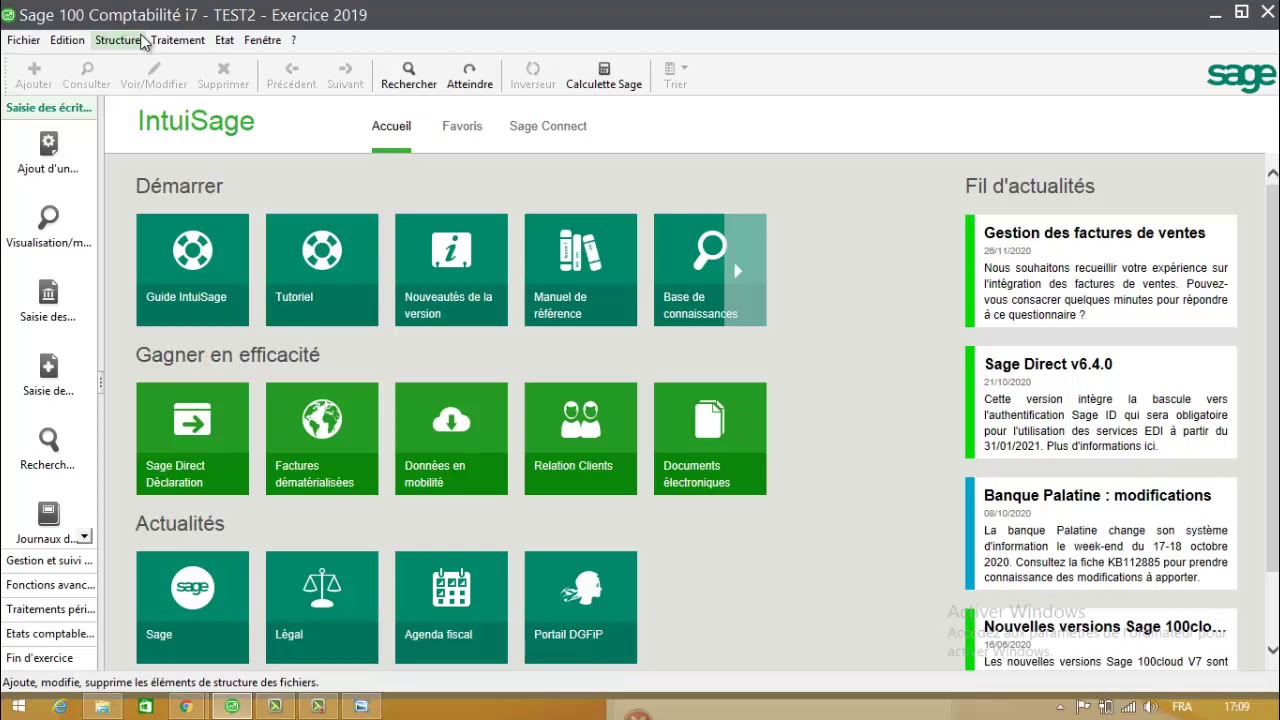Click Recherch... sidebar icon
Image resolution: width=1280 pixels, height=720 pixels.
[x=48, y=449]
